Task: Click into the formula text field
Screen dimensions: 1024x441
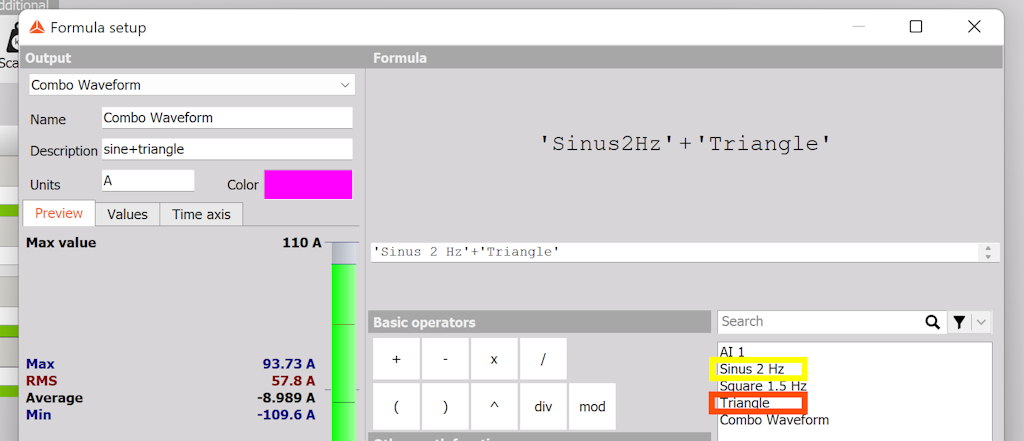Action: coord(673,252)
